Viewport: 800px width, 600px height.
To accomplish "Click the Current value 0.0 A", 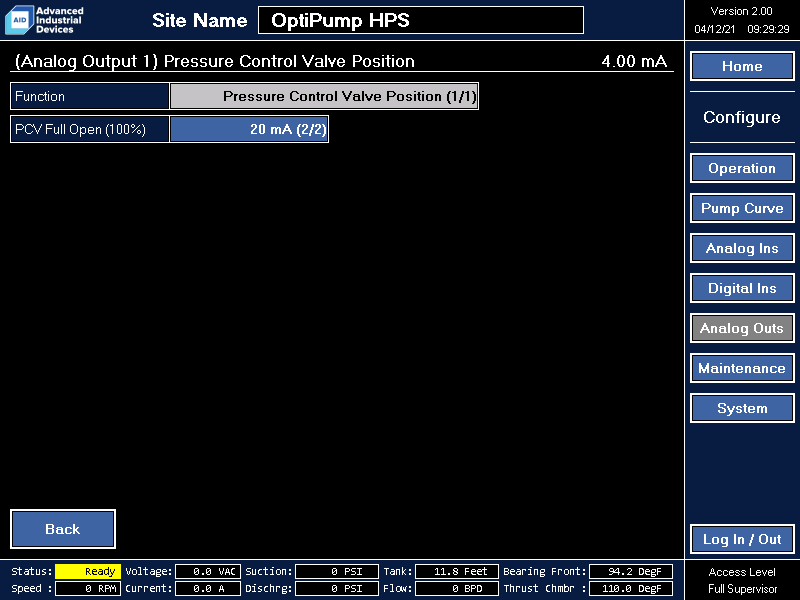I will coord(208,588).
